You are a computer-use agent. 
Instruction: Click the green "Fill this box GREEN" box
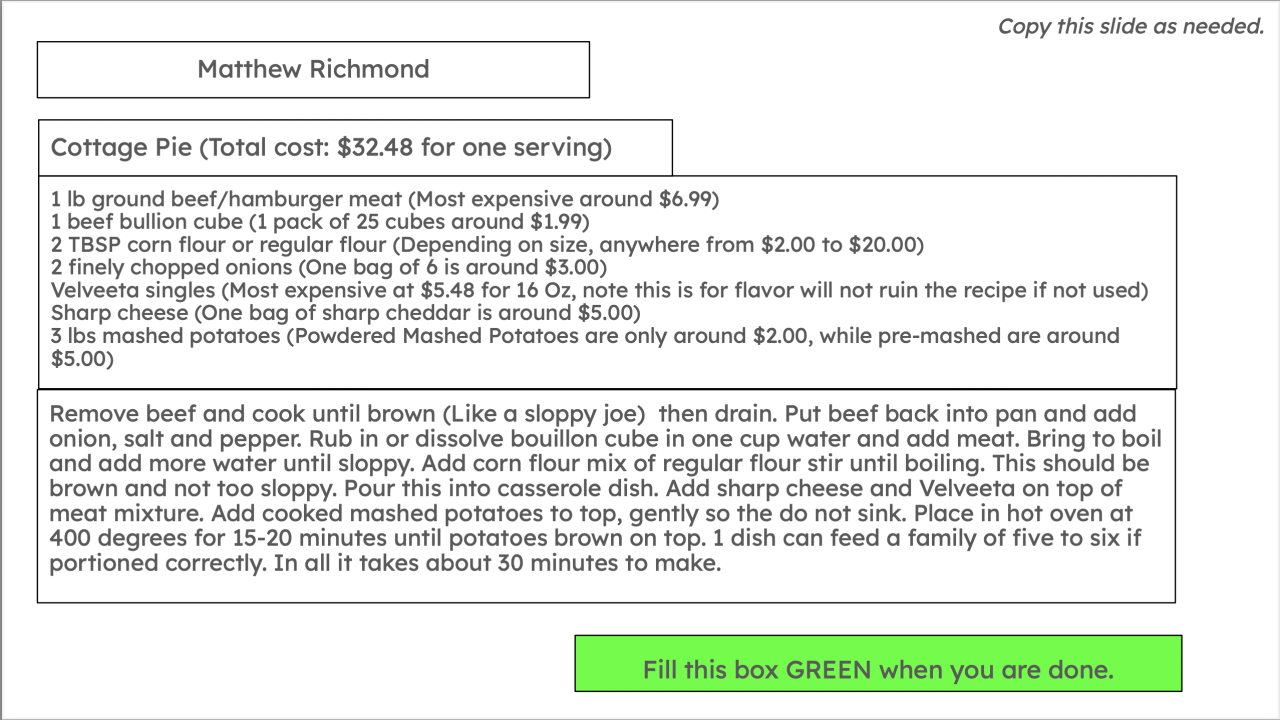[x=878, y=664]
